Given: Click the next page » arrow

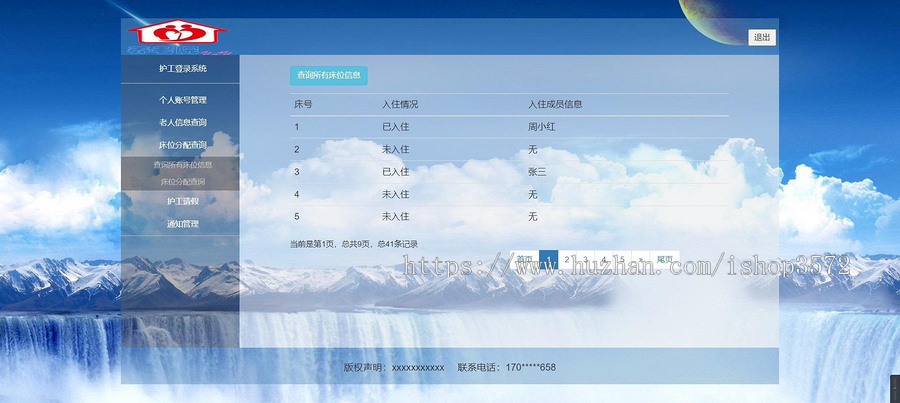Looking at the screenshot, I should pos(641,259).
